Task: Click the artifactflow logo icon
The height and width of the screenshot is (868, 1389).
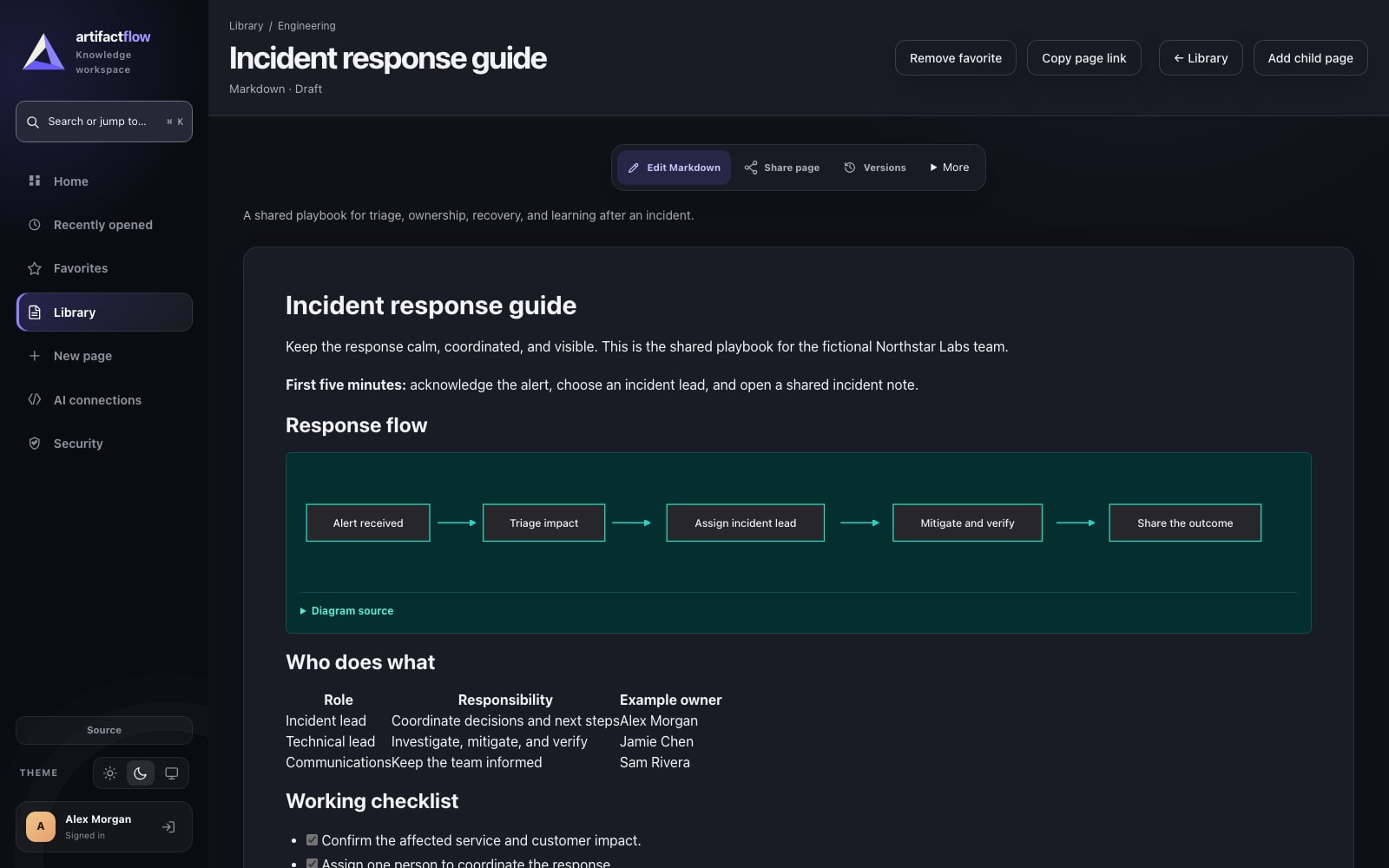Action: tap(43, 52)
